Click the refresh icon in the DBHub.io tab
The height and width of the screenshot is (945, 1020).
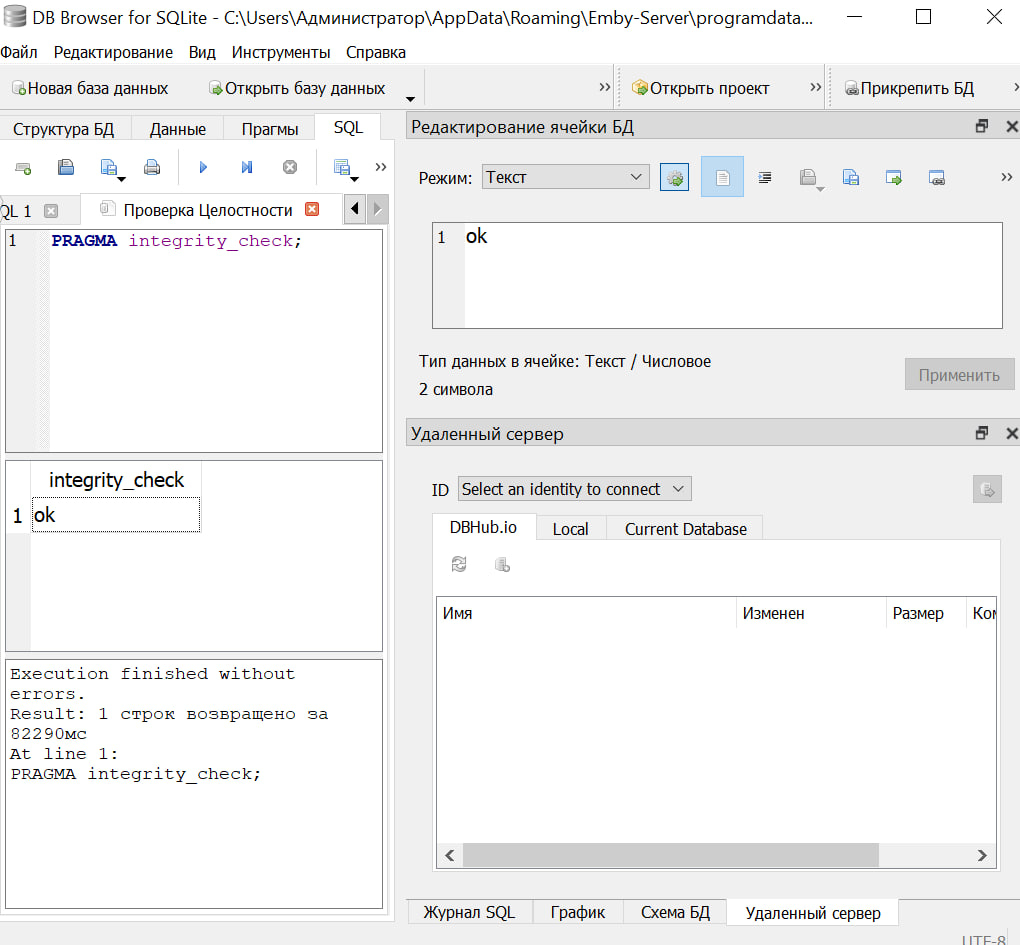tap(459, 565)
